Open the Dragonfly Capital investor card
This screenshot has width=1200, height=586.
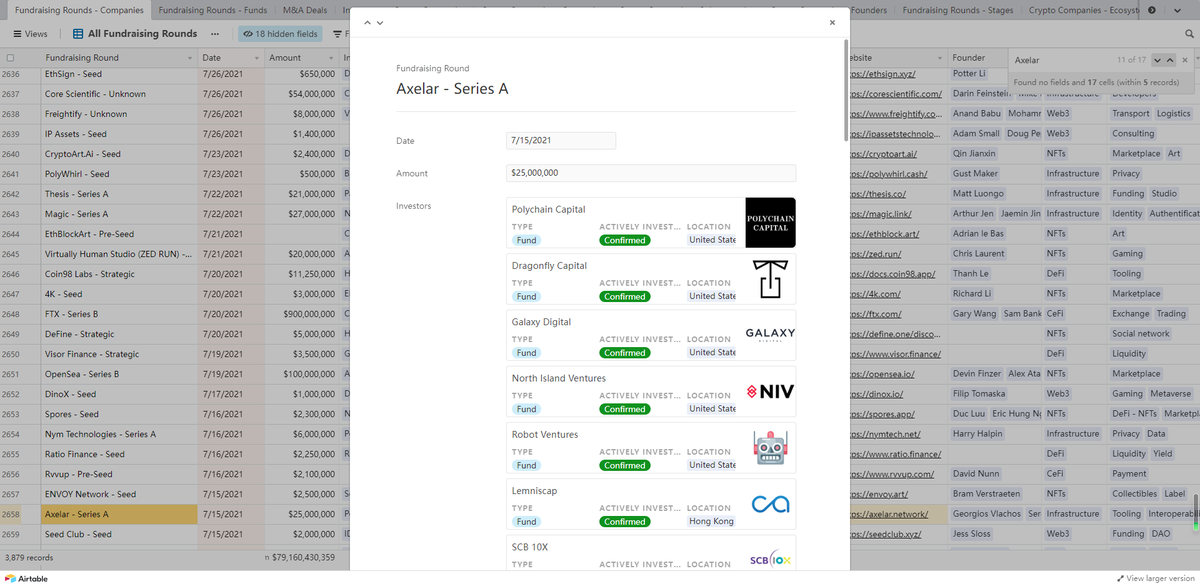click(651, 279)
